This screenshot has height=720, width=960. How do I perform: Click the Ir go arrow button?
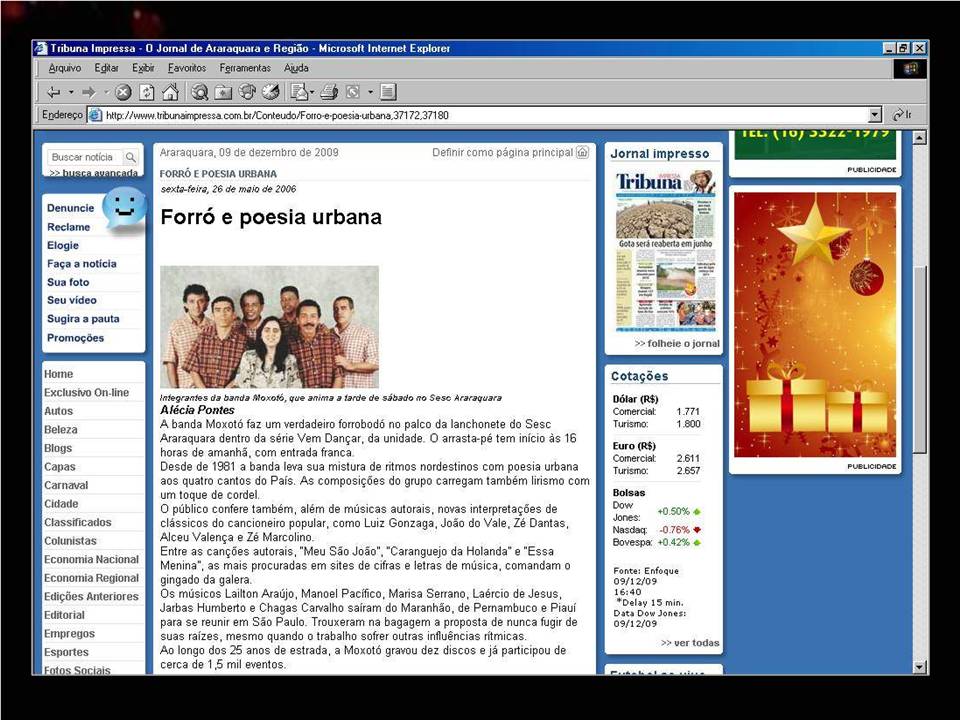[x=902, y=114]
